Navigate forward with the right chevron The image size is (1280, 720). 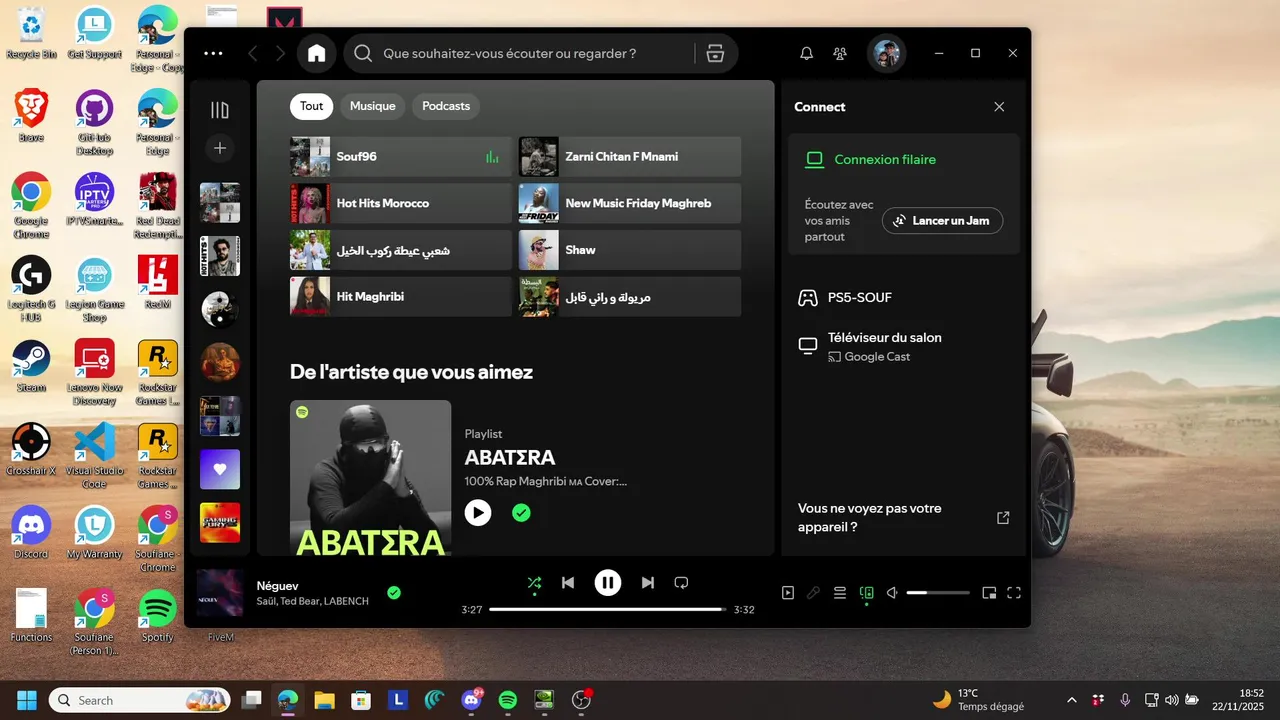click(x=280, y=53)
